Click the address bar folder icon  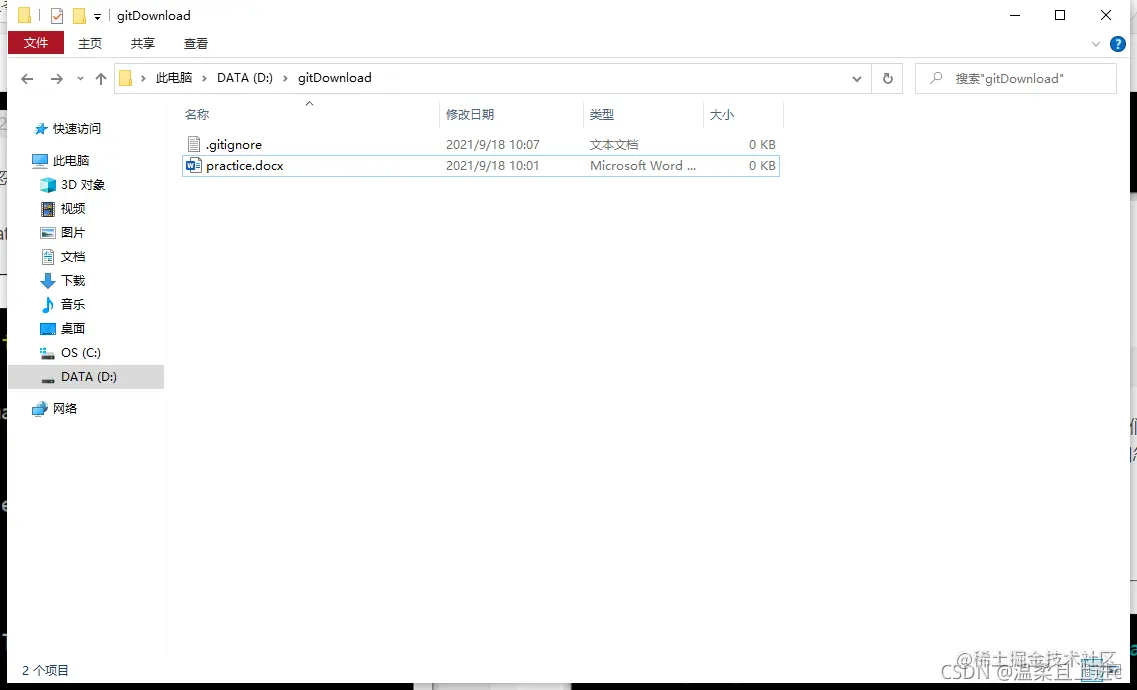click(125, 78)
